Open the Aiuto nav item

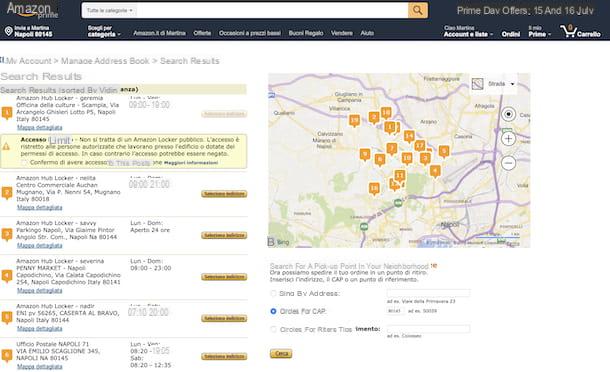coord(367,33)
